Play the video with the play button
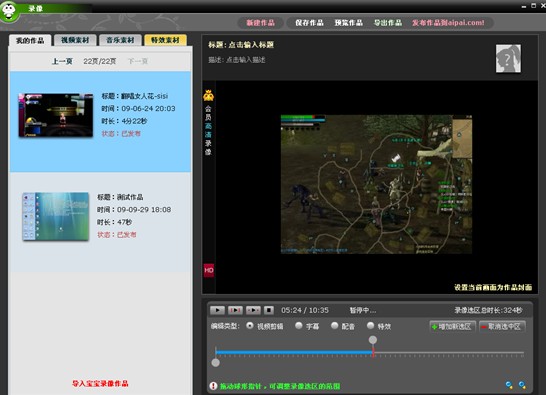The width and height of the screenshot is (546, 395). (x=217, y=310)
